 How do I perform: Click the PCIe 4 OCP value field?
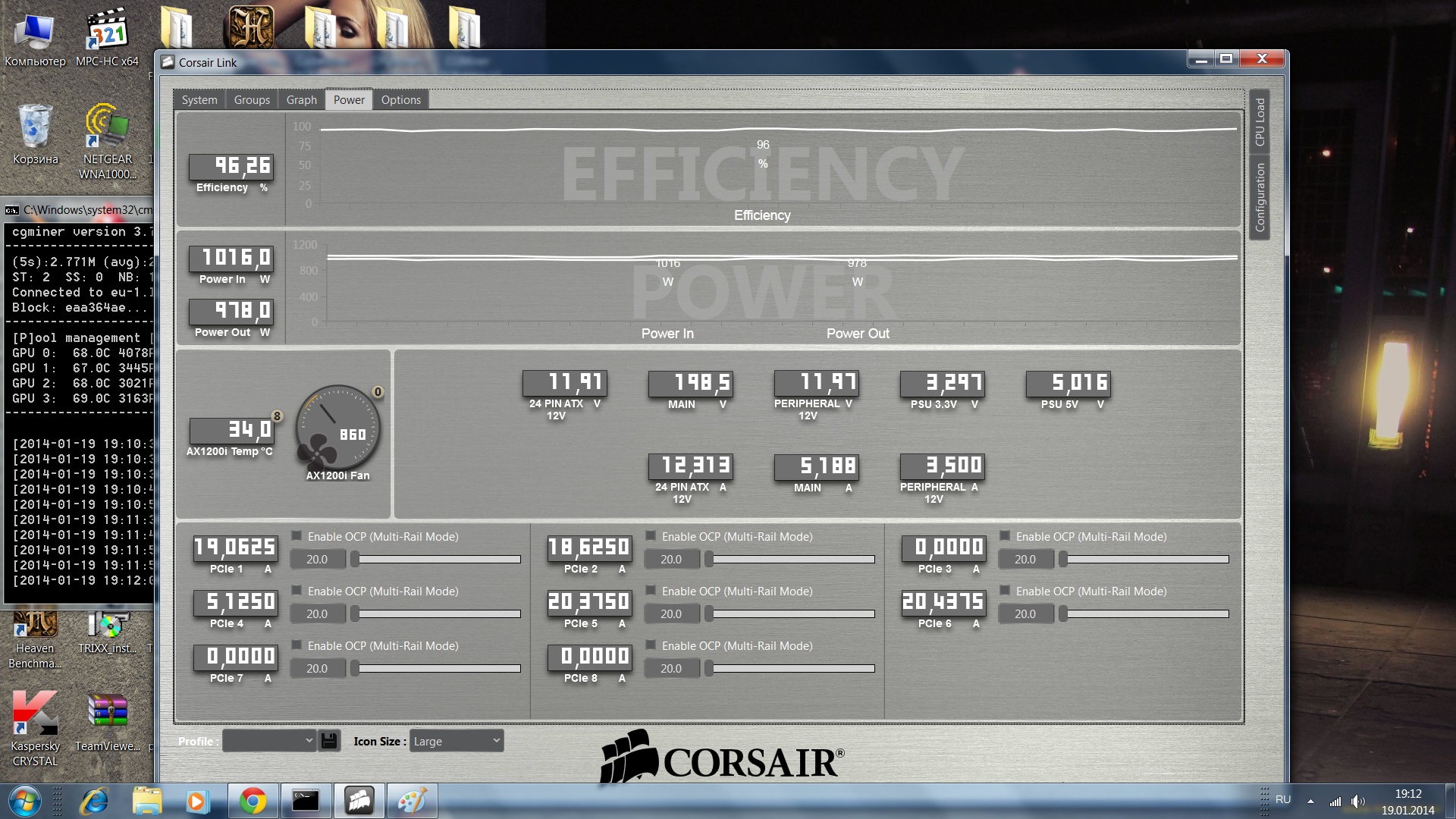pyautogui.click(x=317, y=614)
